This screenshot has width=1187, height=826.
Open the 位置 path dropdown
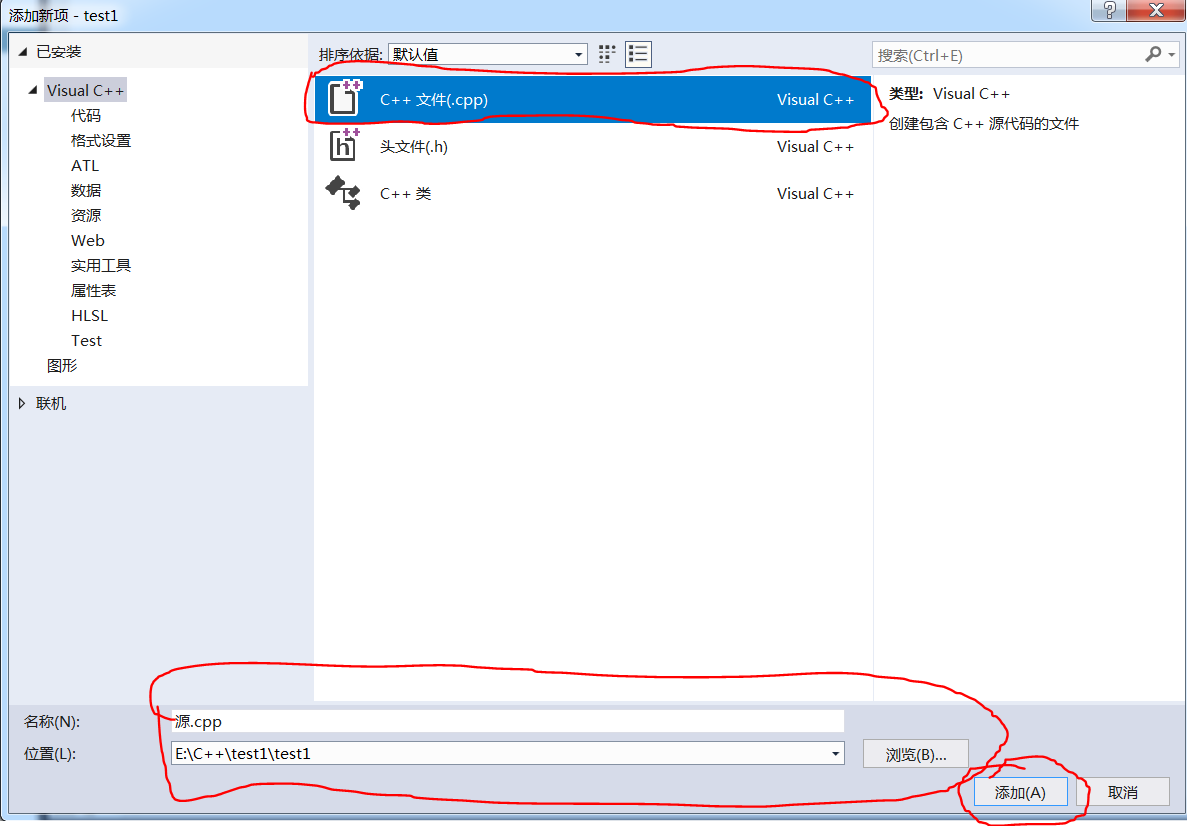tap(834, 754)
